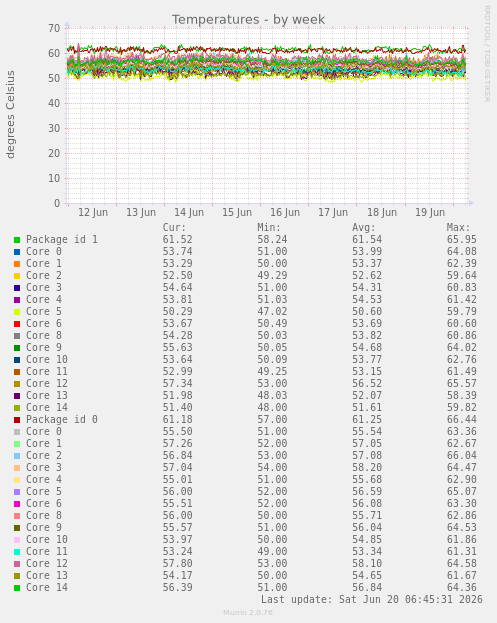The height and width of the screenshot is (623, 497).
Task: Click the dark red Package id 0 swatch
Action: [17, 420]
